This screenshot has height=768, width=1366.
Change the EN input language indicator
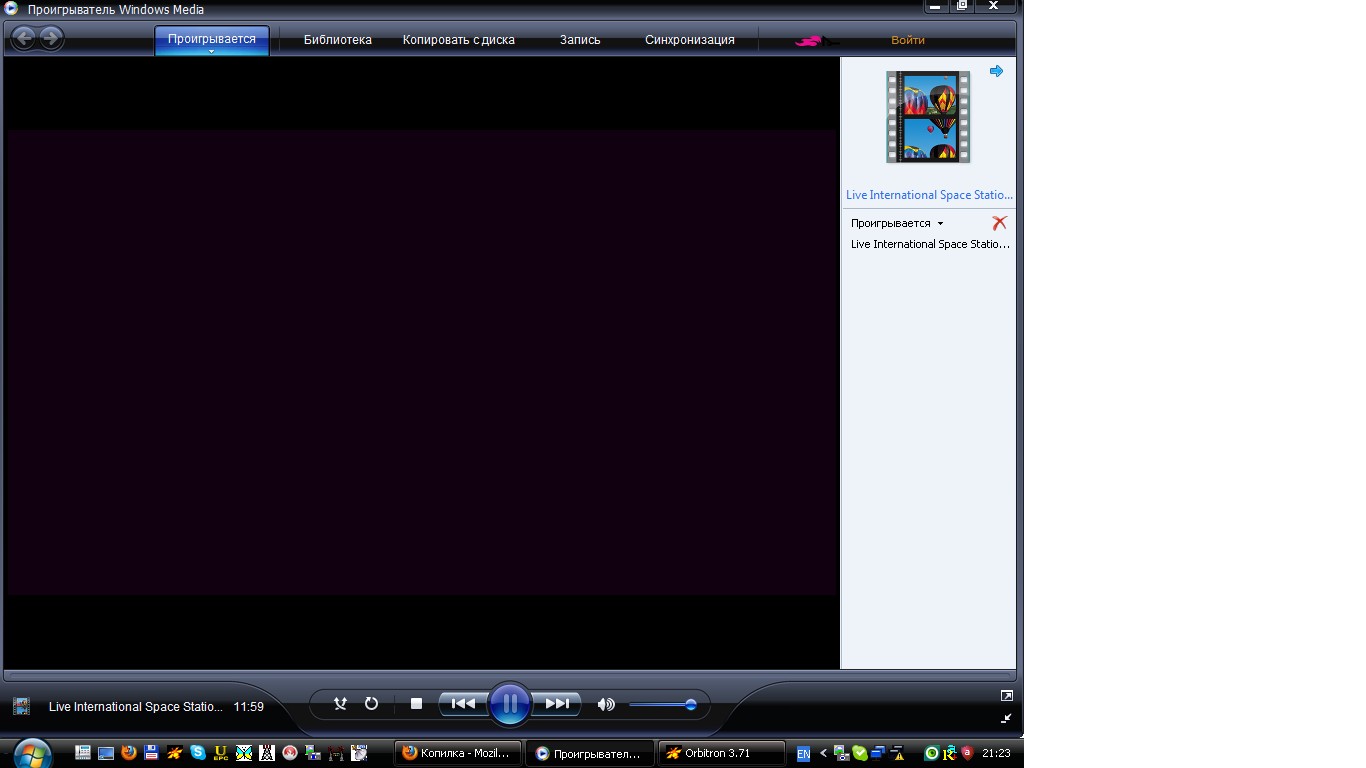coord(803,754)
